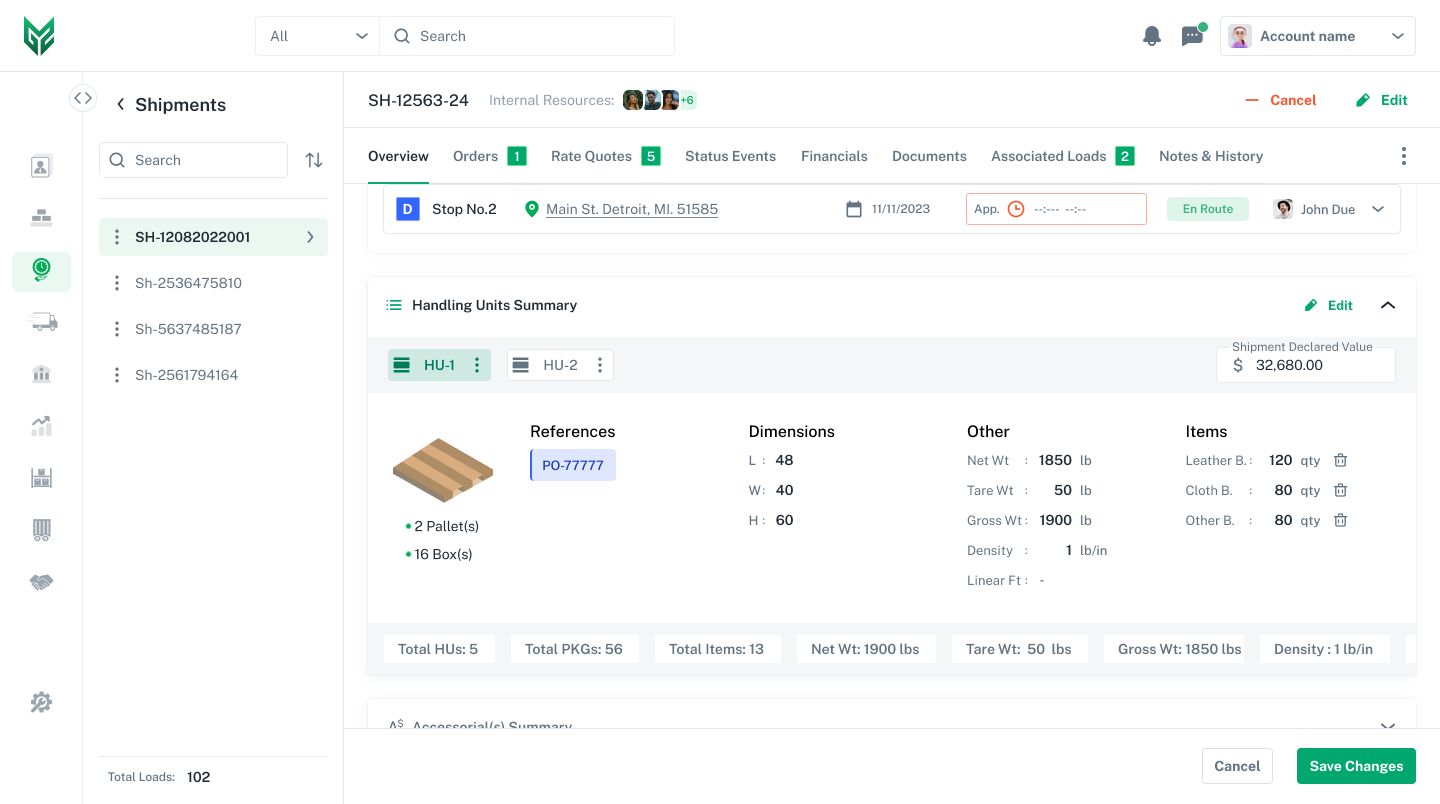1440x804 pixels.
Task: Click Edit in Handling Units Summary
Action: [x=1329, y=305]
